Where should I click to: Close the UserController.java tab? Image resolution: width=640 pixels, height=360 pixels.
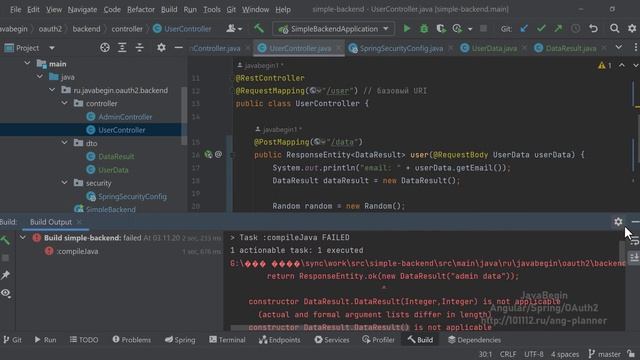pos(339,48)
